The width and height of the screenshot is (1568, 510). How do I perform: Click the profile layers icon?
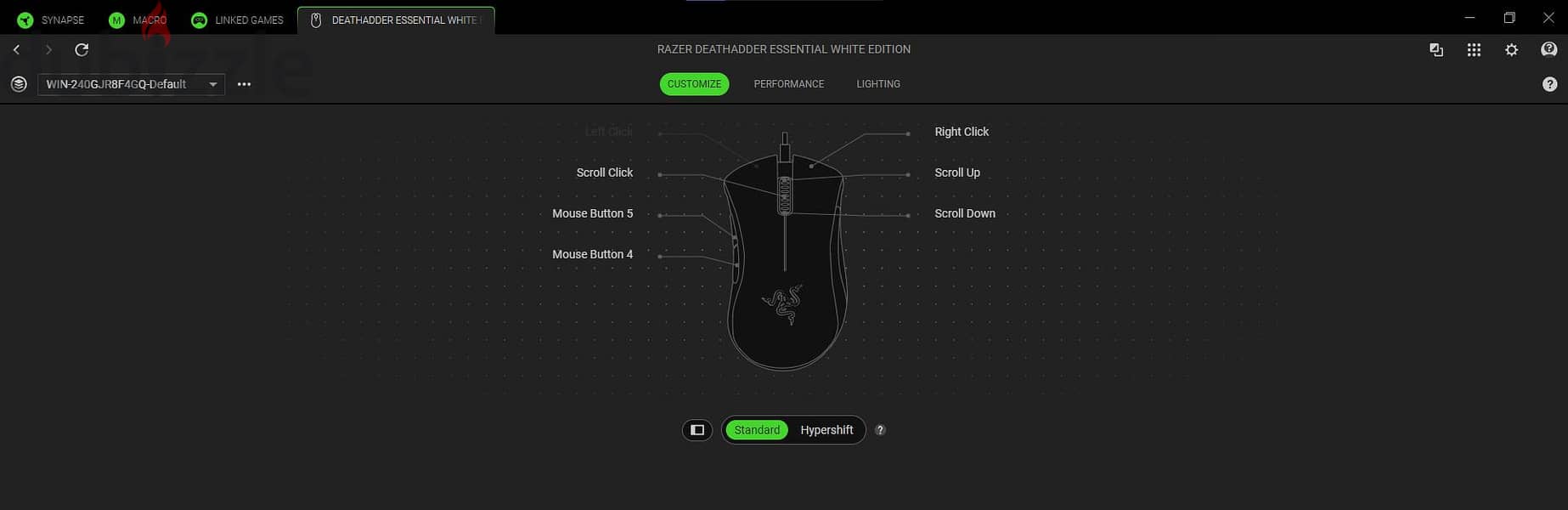(19, 84)
